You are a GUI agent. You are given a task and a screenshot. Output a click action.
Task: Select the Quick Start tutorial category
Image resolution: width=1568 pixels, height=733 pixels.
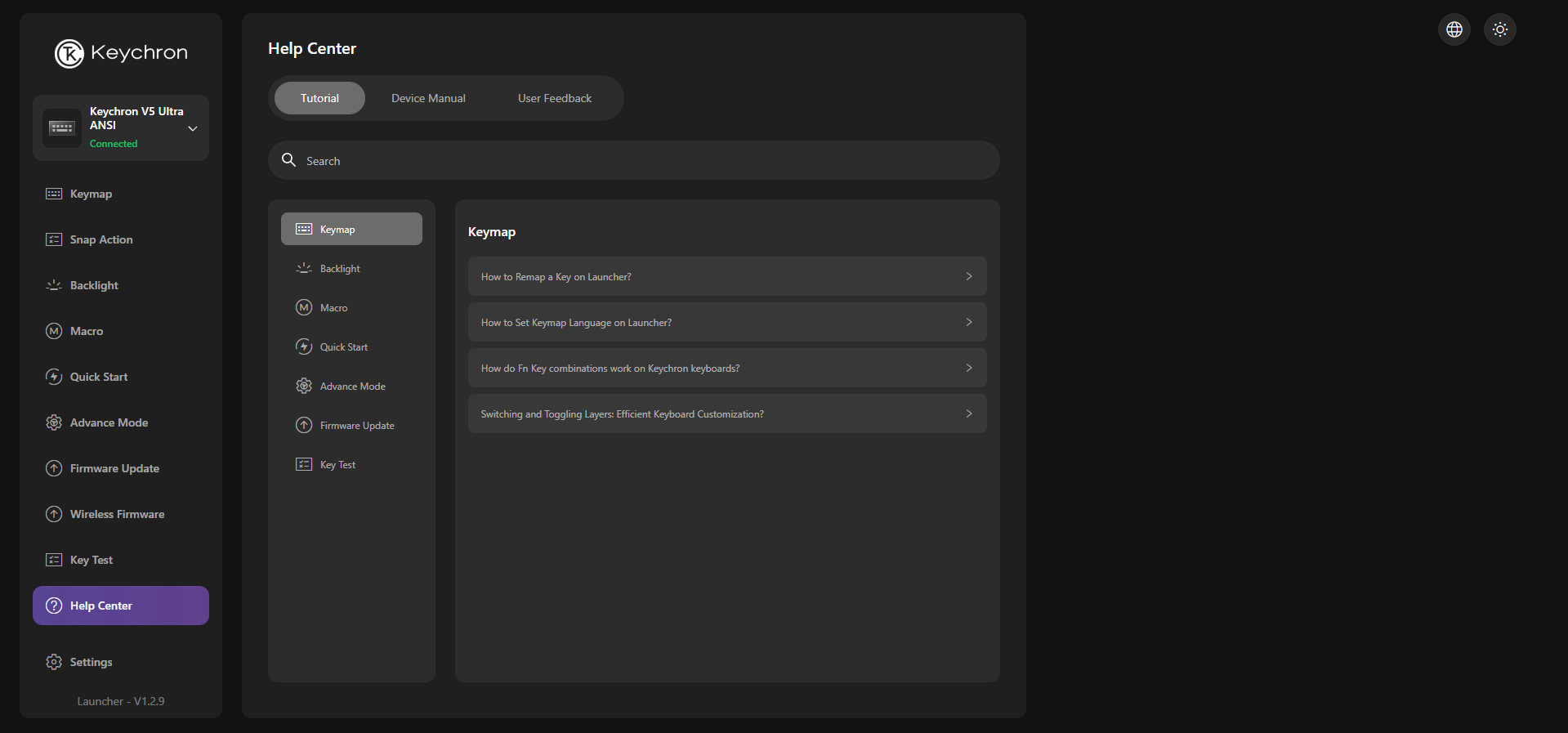pos(343,347)
